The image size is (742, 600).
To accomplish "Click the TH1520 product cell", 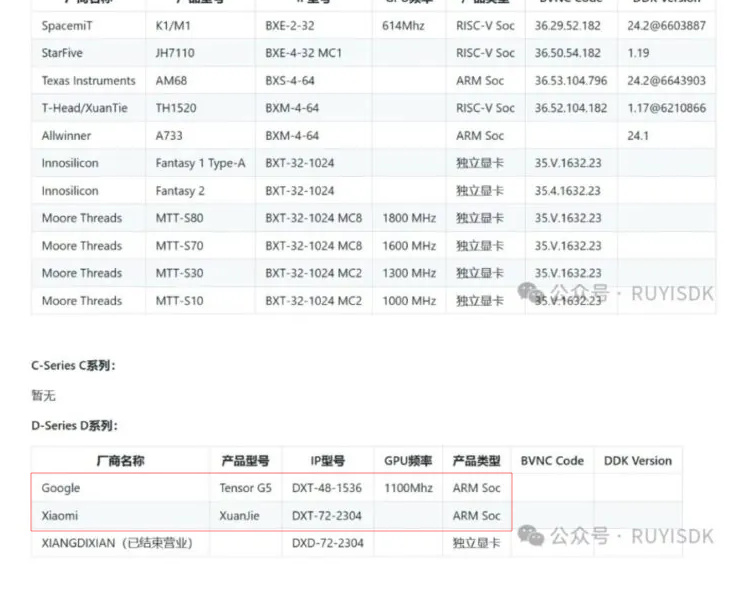I will 176,108.
